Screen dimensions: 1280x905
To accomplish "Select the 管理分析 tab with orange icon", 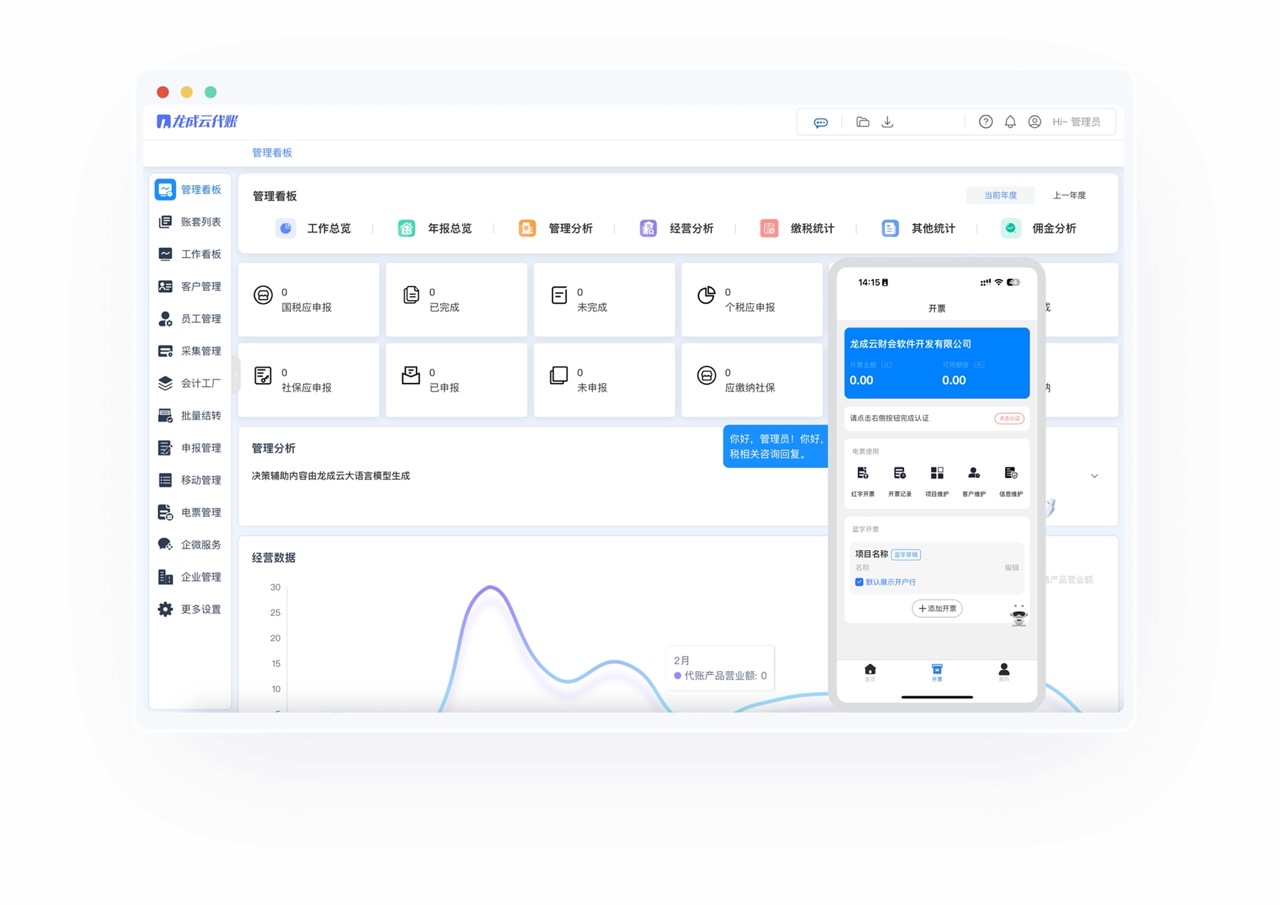I will (x=555, y=228).
